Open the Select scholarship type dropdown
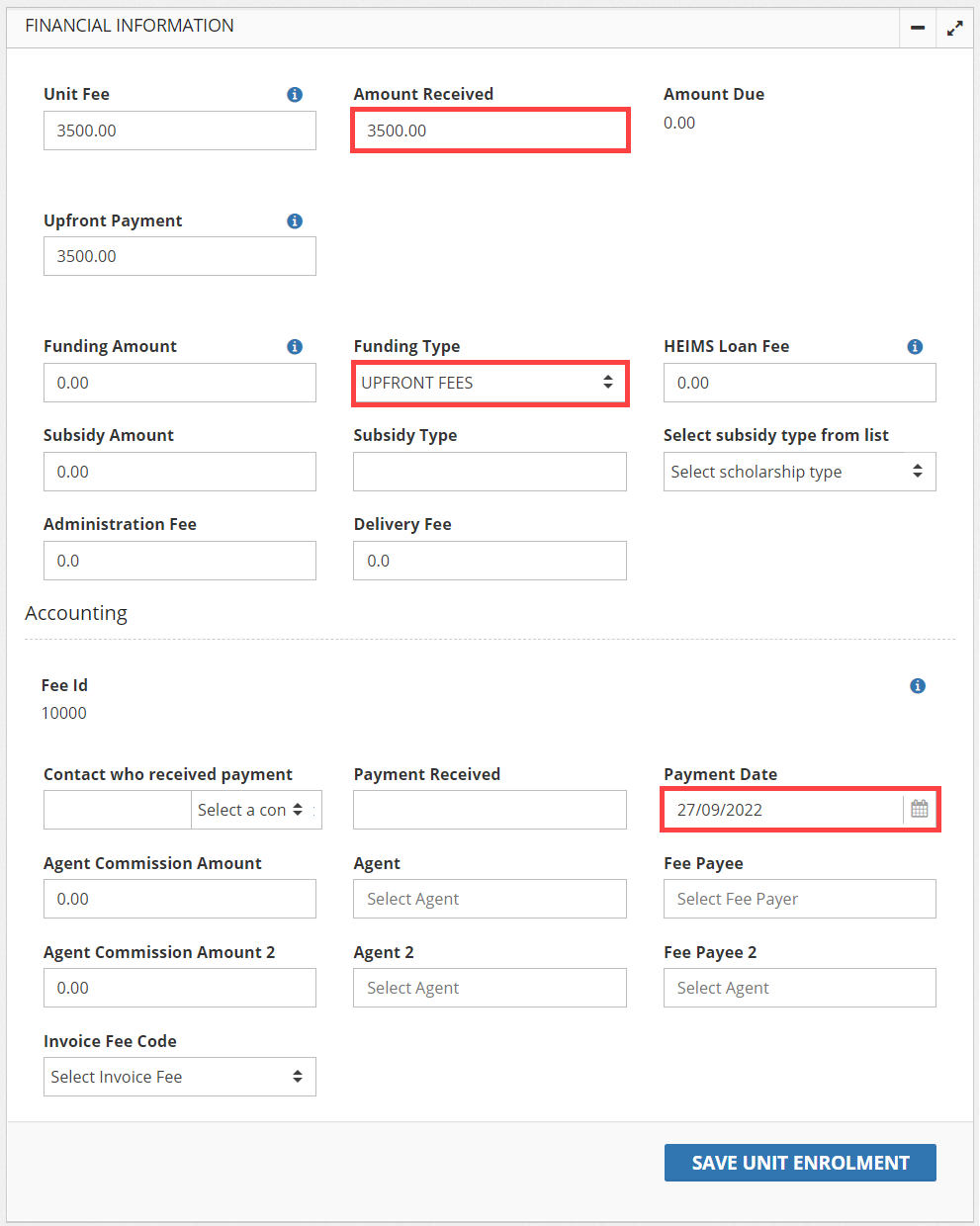The height and width of the screenshot is (1226, 980). [x=799, y=472]
